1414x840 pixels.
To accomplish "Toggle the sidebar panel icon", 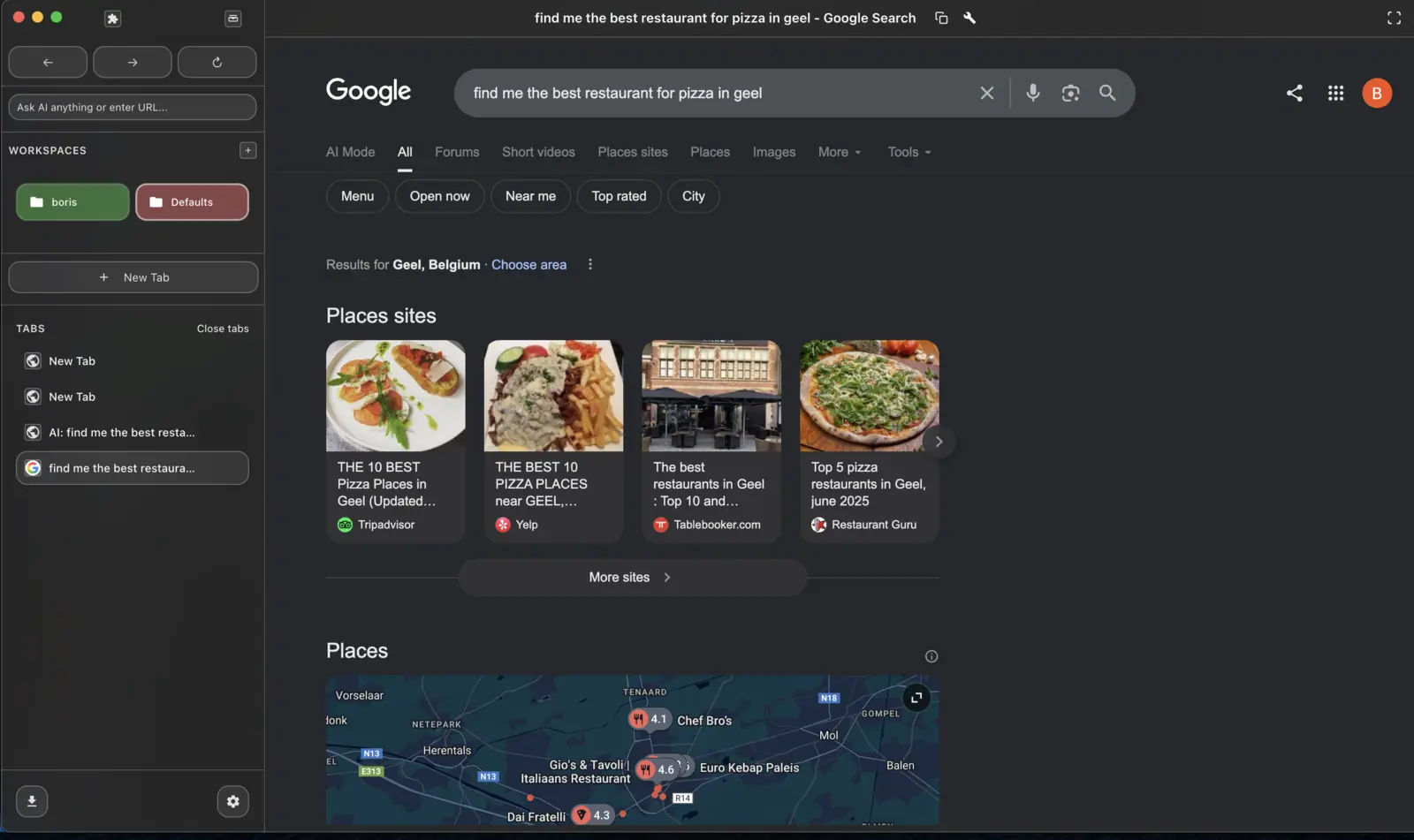I will click(233, 19).
